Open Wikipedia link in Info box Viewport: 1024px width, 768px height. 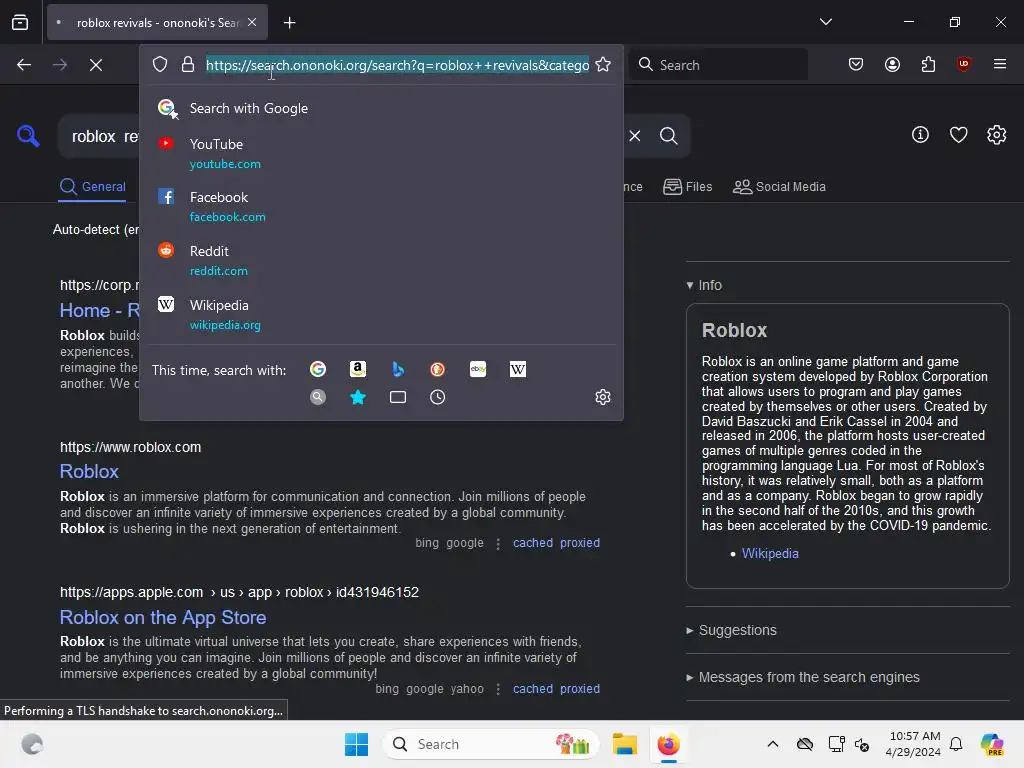click(770, 554)
